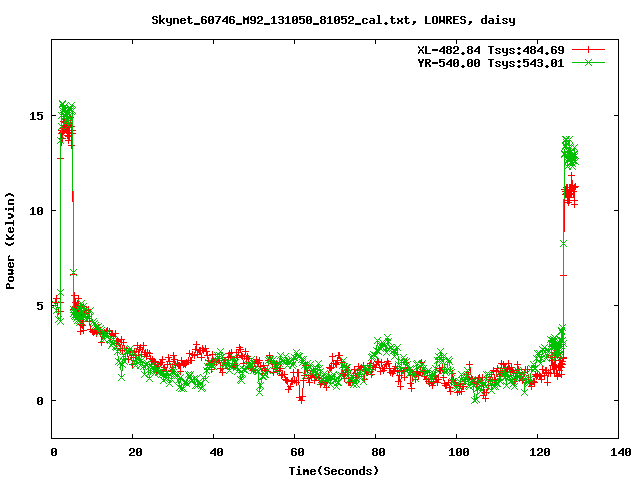
Task: Click the x-axis tick label 40
Action: pyautogui.click(x=216, y=452)
